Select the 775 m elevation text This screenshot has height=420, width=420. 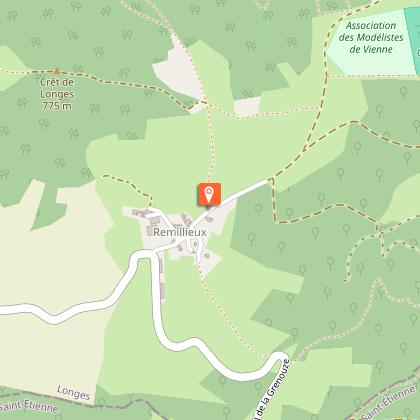(x=57, y=106)
